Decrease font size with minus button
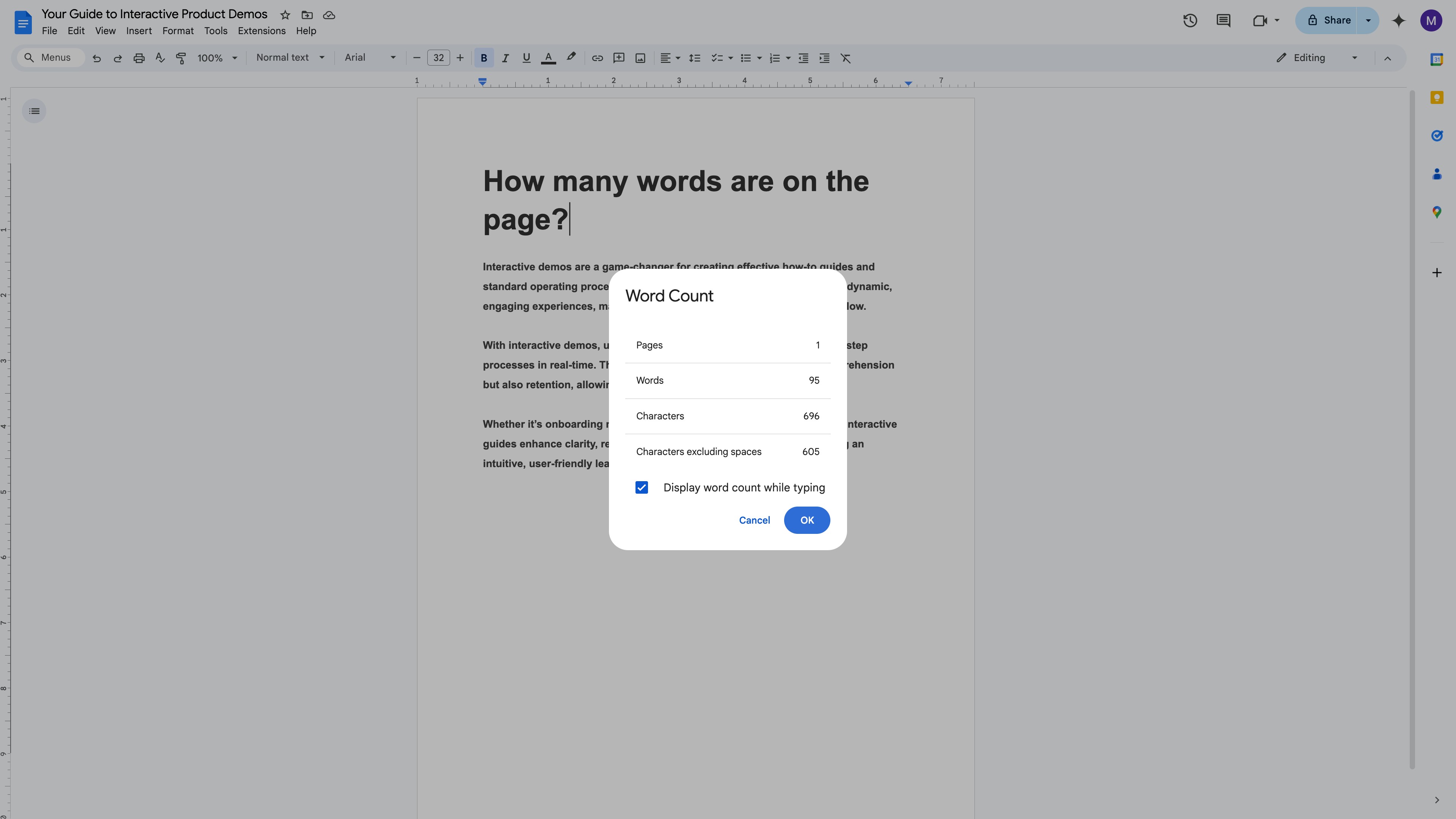This screenshot has width=1456, height=819. point(417,58)
